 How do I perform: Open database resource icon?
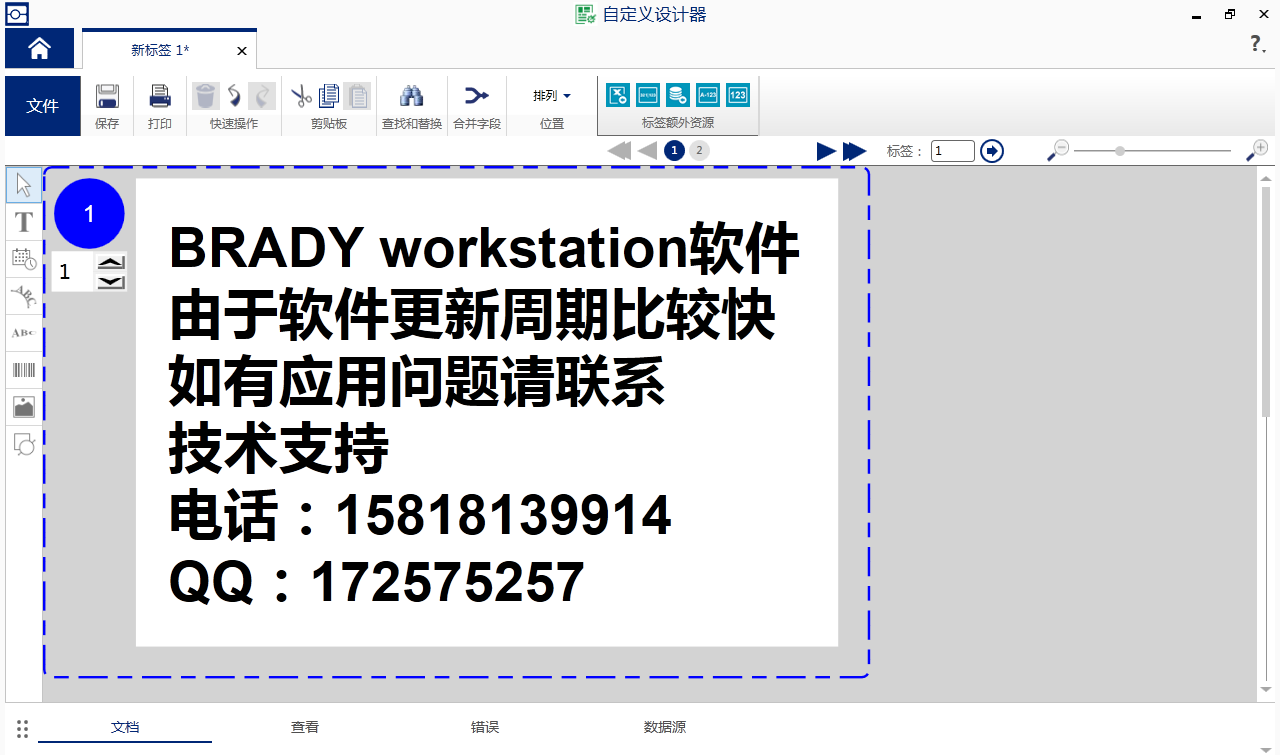pyautogui.click(x=678, y=95)
